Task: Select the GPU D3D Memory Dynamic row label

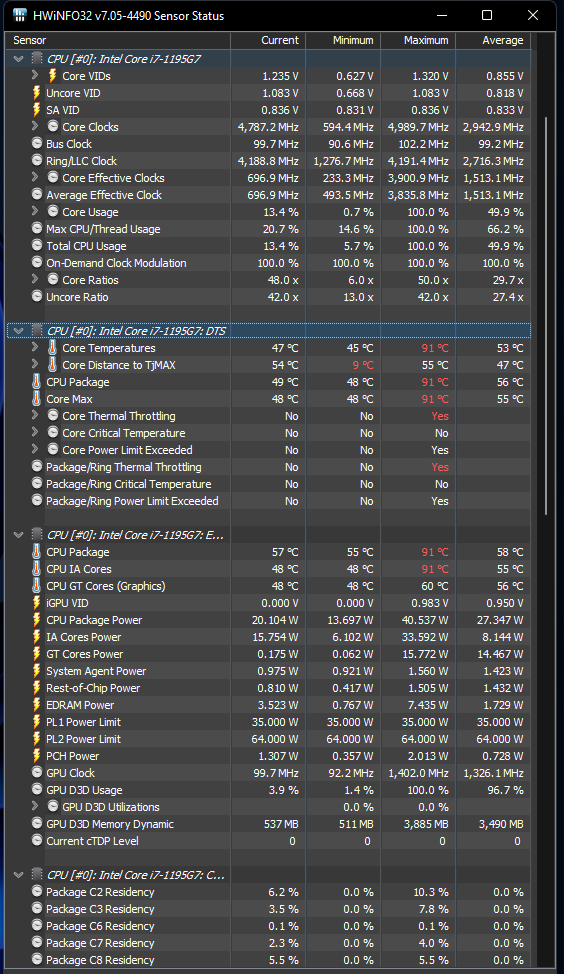Action: (x=110, y=824)
